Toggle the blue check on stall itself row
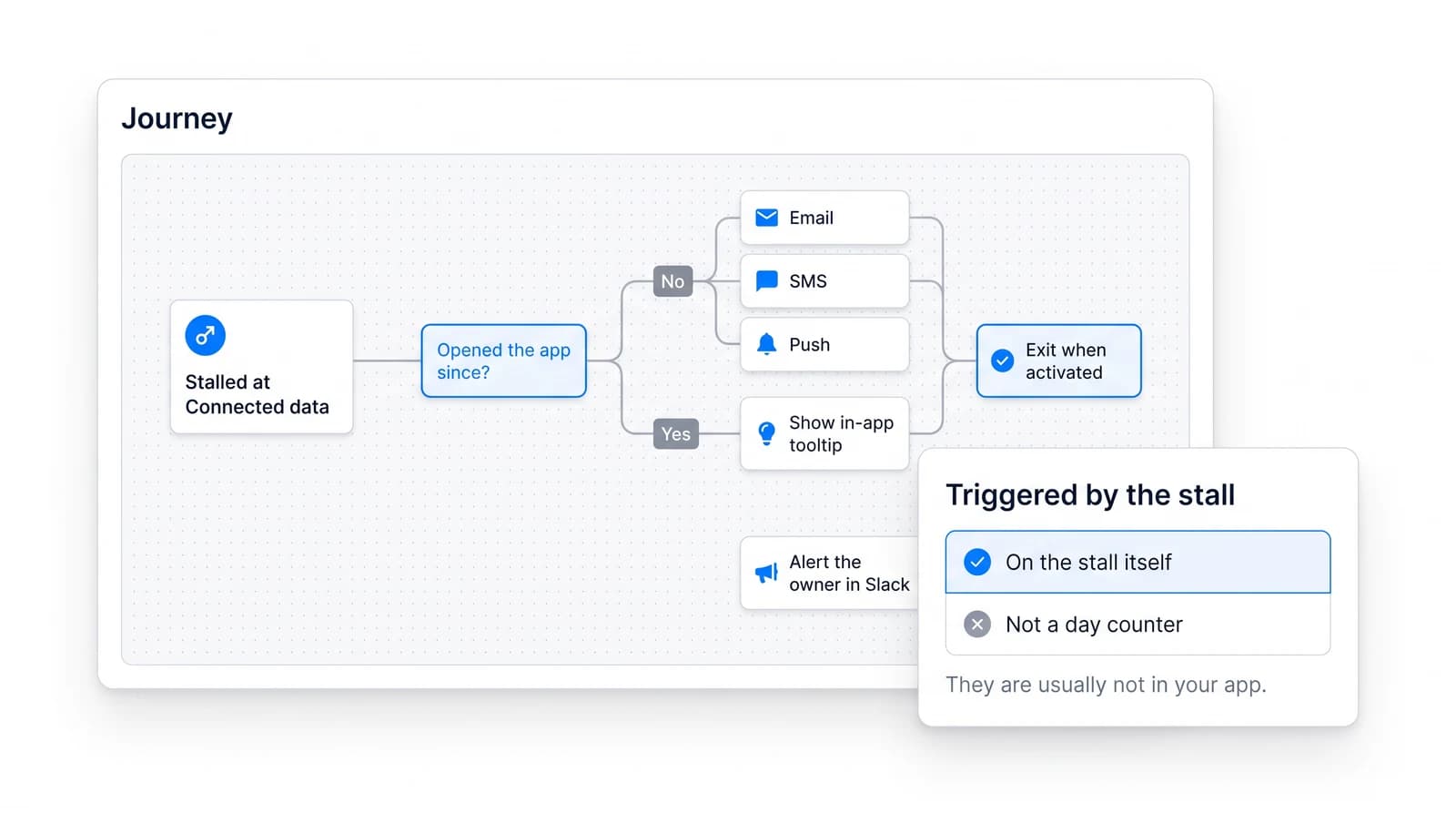This screenshot has width=1456, height=813. 977,563
